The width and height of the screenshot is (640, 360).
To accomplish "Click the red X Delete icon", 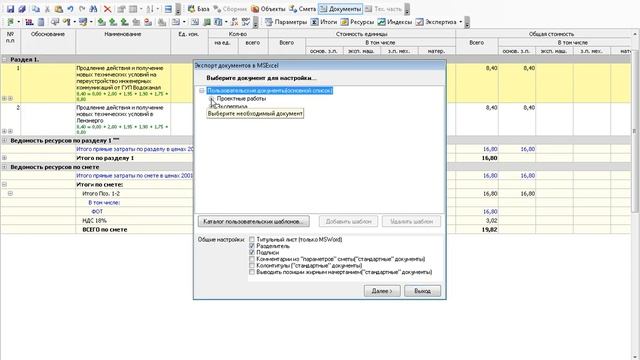I will [107, 9].
